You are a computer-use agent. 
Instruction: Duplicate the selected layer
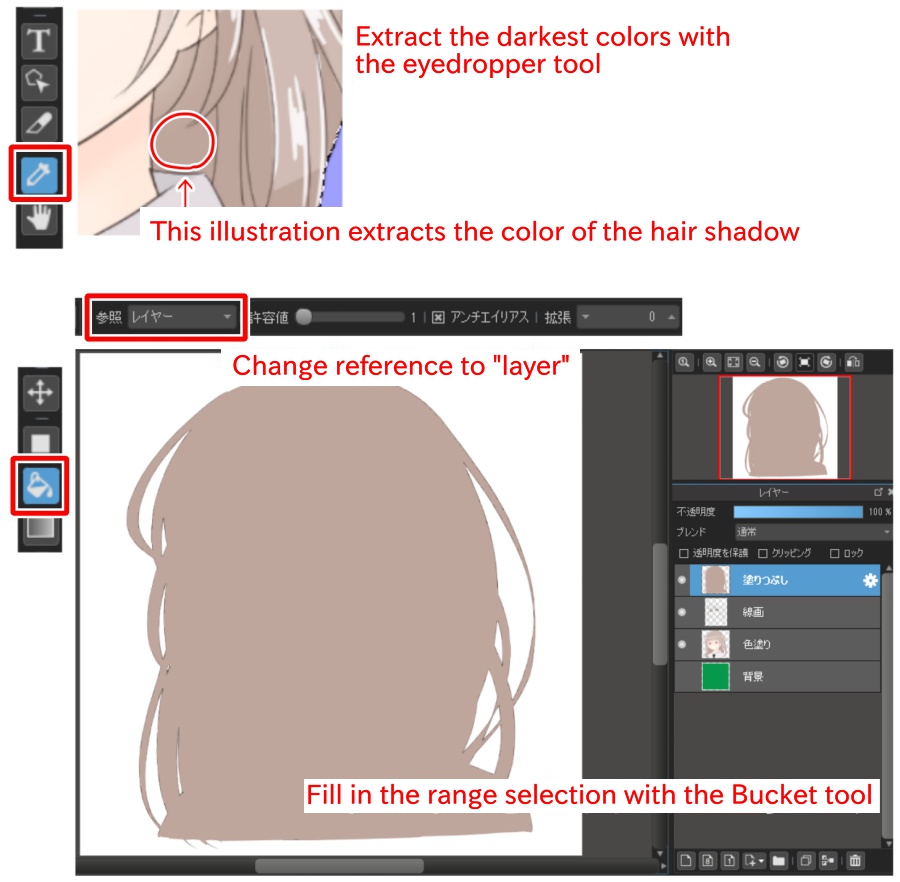[x=806, y=860]
